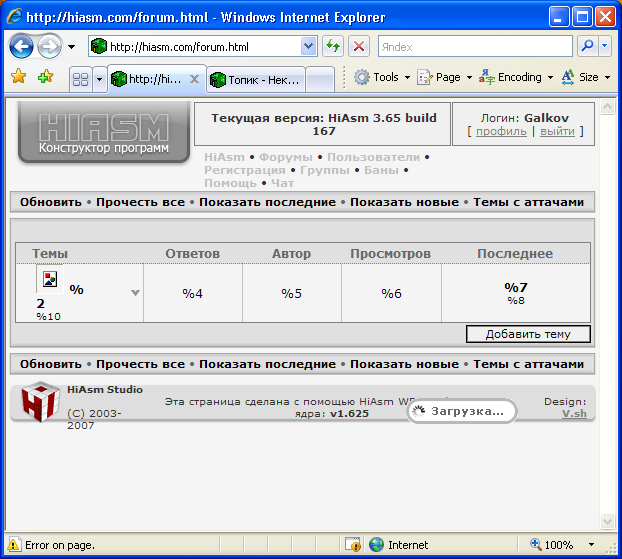The height and width of the screenshot is (559, 622).
Task: Click the Stop loading icon
Action: [359, 47]
